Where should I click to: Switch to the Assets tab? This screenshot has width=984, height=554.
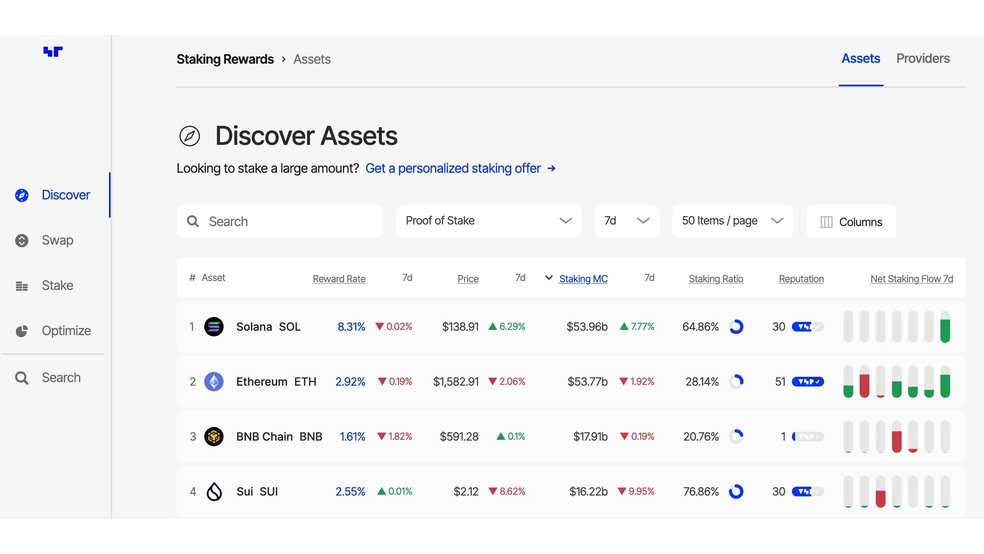tap(860, 58)
